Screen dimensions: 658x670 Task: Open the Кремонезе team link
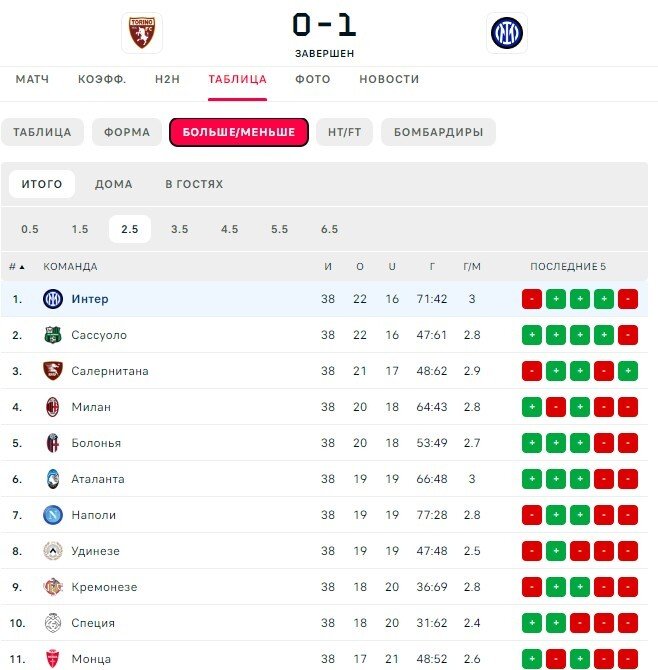(104, 587)
